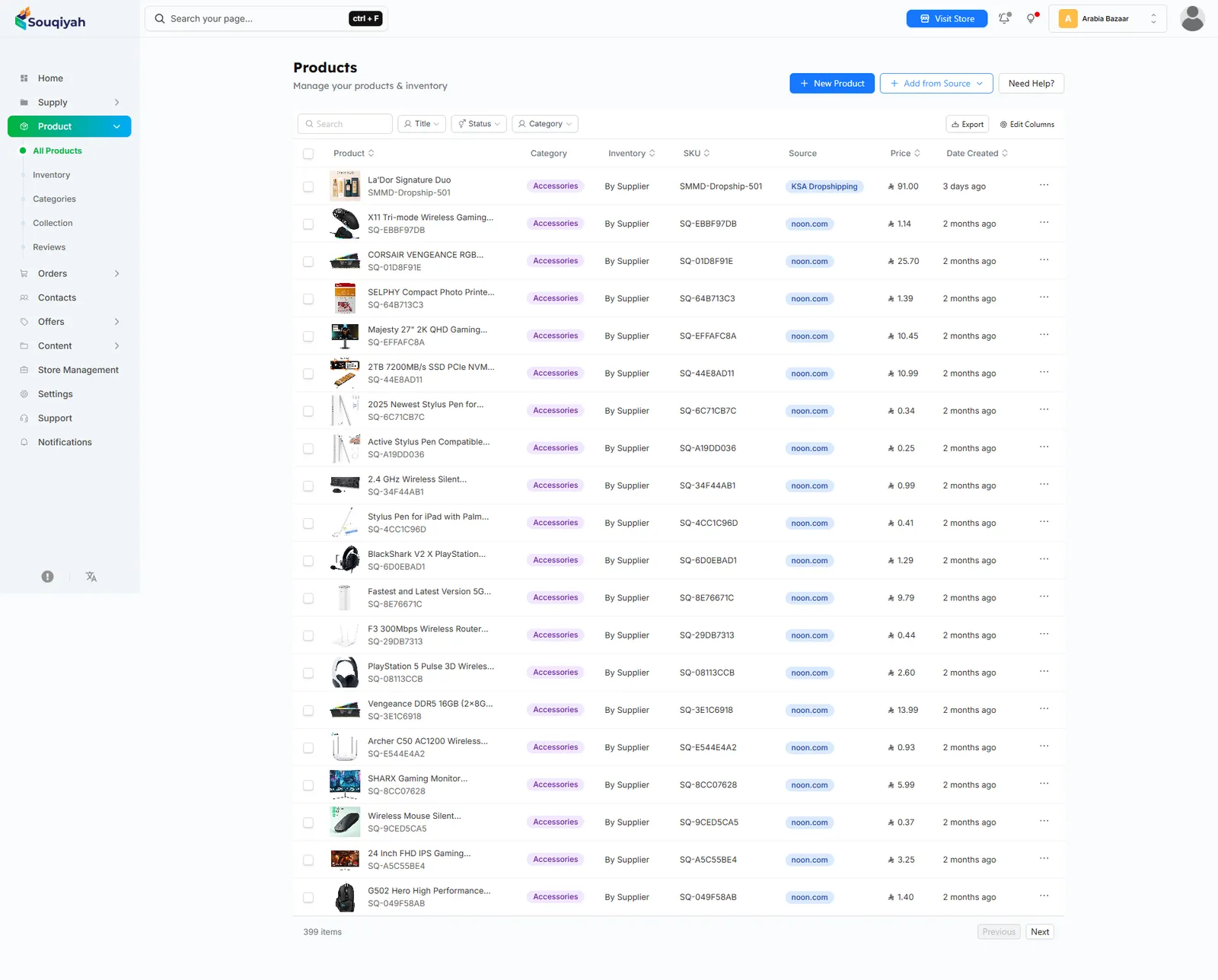Open the Arabia Bazaar store switcher
1218x980 pixels.
(x=1108, y=18)
